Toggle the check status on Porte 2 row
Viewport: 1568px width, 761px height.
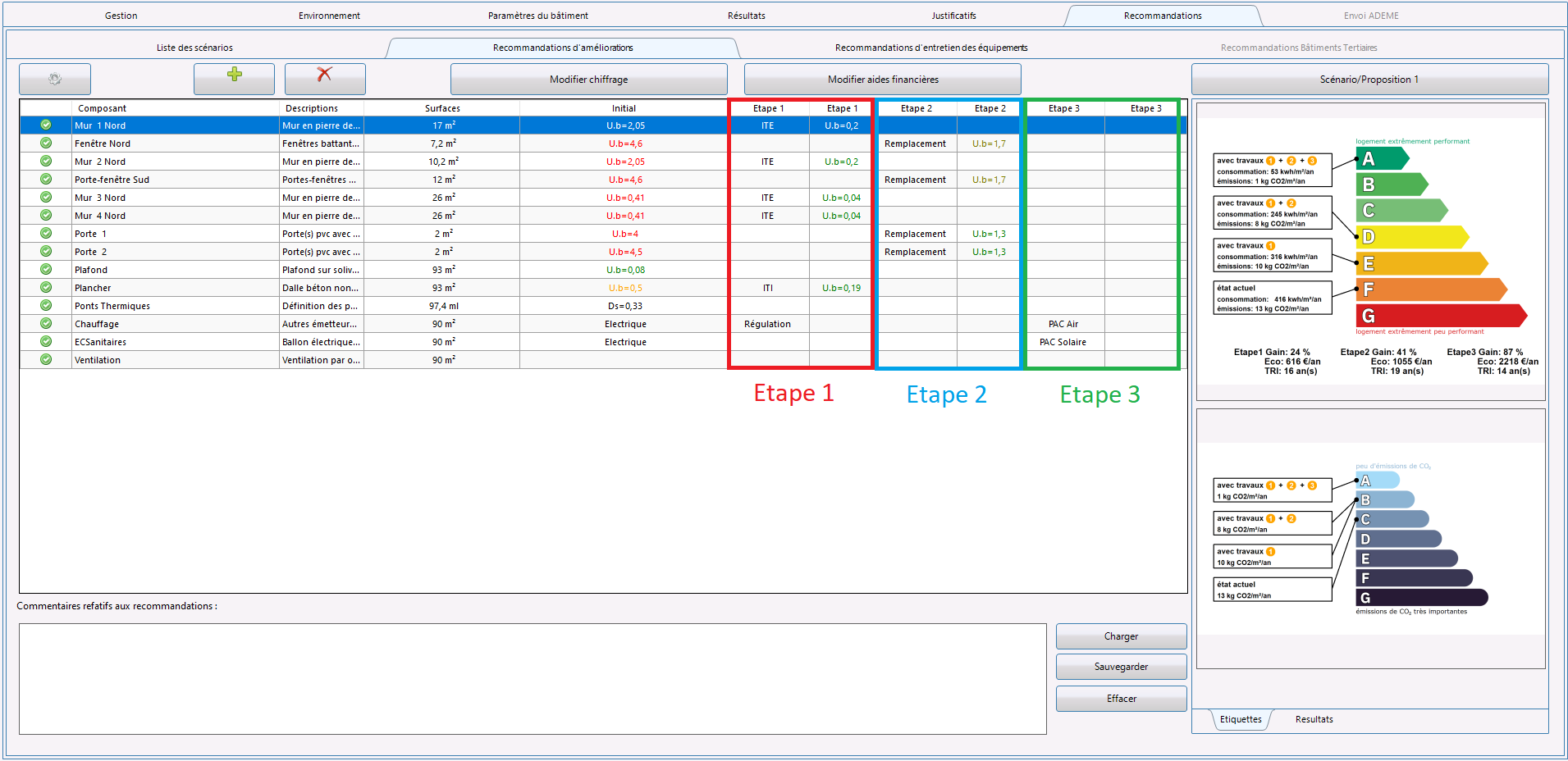45,252
